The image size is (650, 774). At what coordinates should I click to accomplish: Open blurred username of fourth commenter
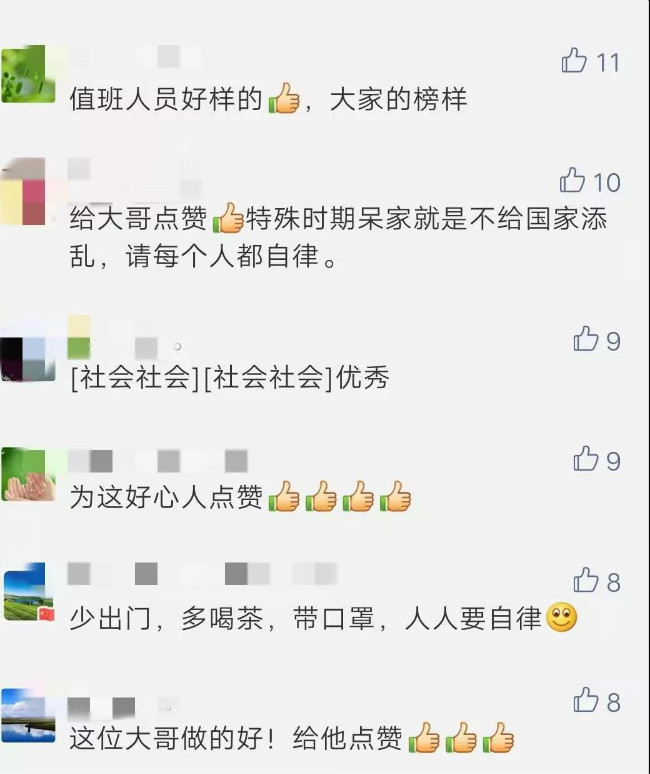coord(157,461)
